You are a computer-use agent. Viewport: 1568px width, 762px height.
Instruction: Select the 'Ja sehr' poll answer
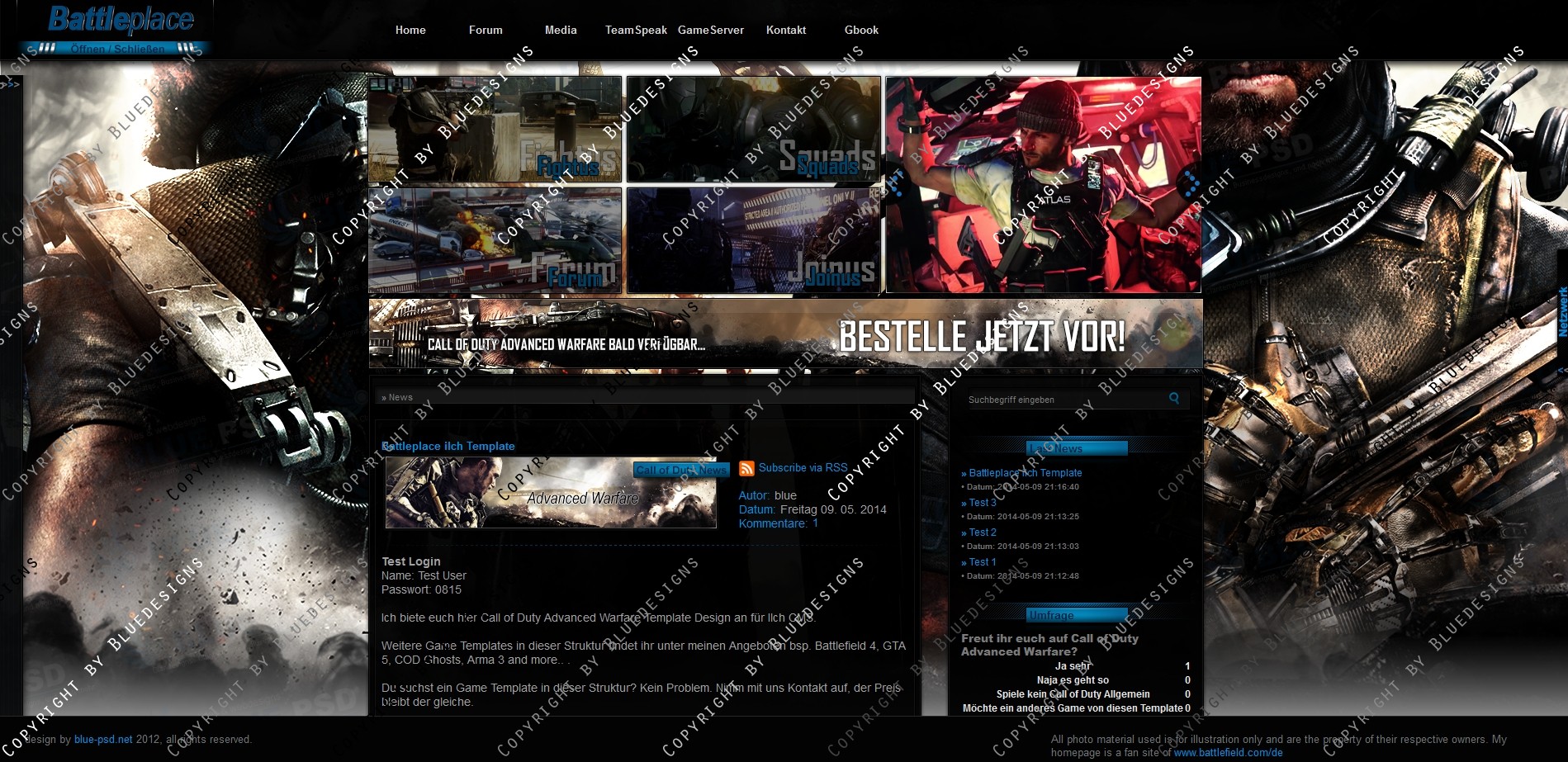[x=1073, y=666]
